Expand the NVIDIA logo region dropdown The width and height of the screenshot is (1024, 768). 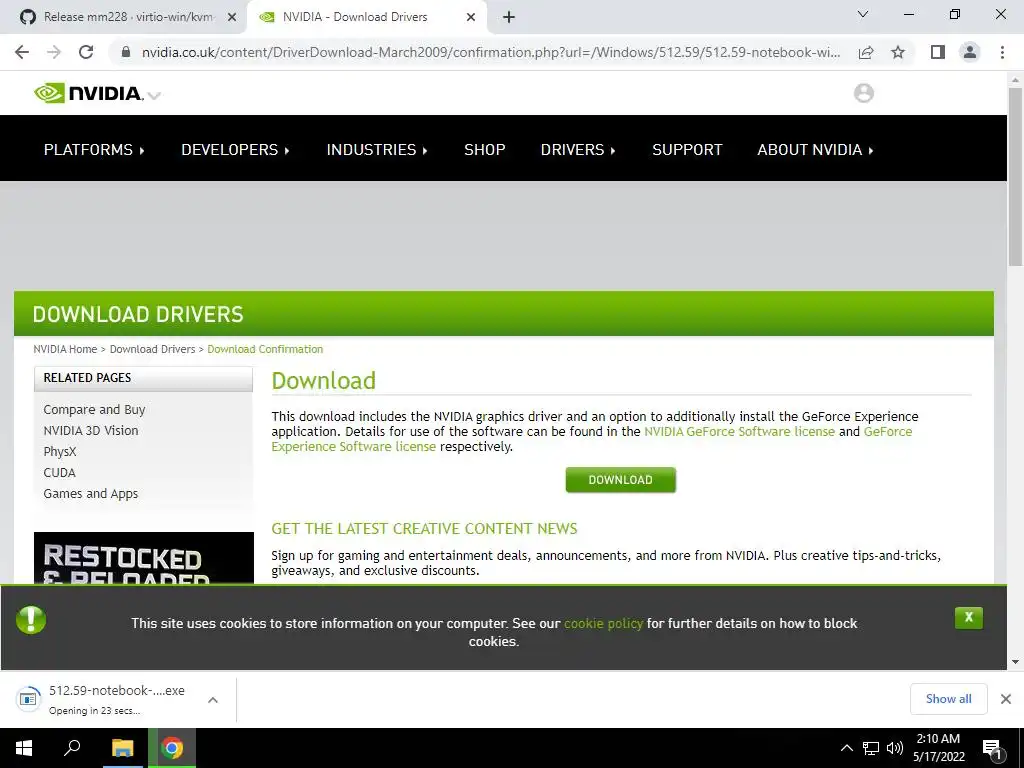[154, 95]
